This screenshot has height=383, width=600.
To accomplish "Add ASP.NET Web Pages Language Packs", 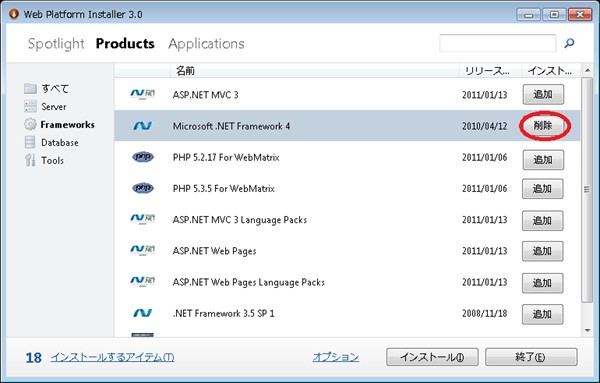I will pos(543,283).
